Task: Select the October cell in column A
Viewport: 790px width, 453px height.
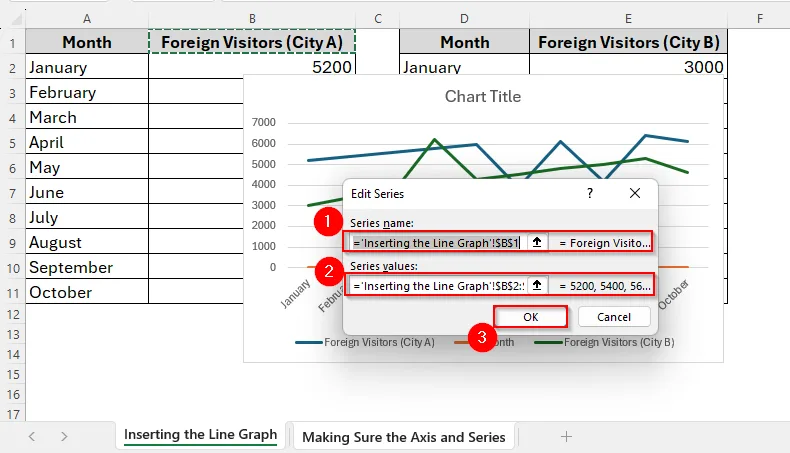Action: pos(87,292)
